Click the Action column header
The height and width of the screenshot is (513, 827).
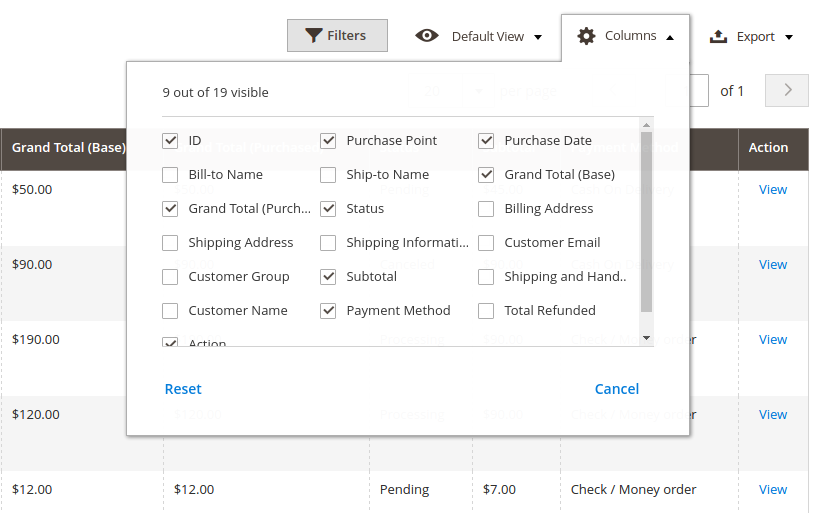[x=768, y=148]
